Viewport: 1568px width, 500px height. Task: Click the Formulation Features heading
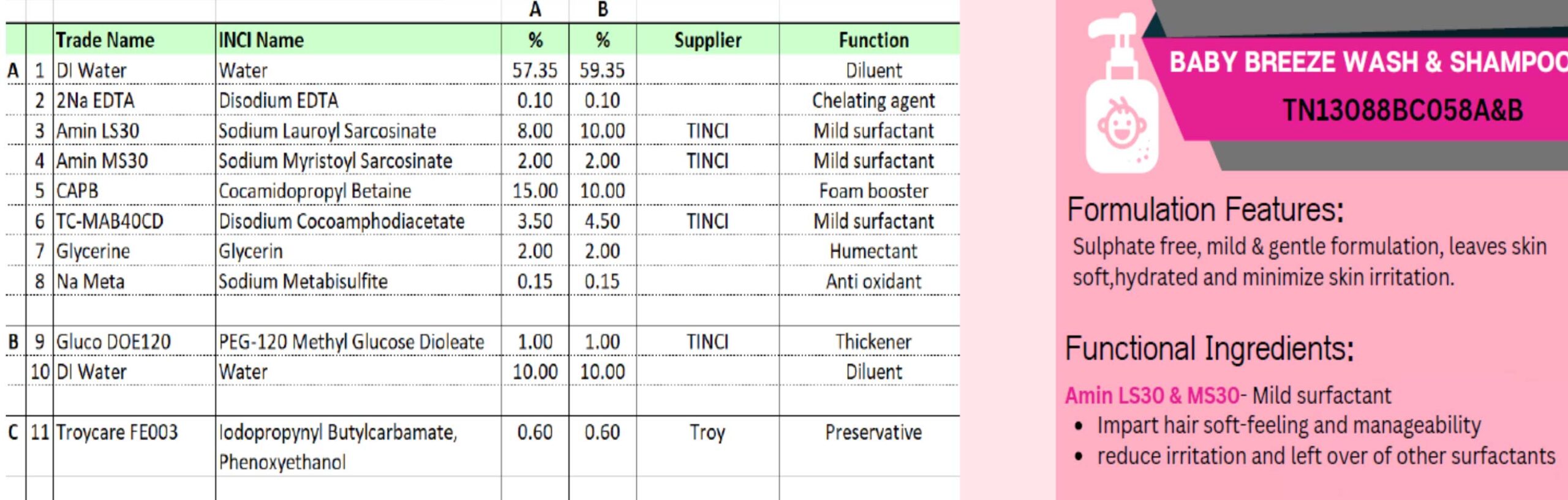1205,209
